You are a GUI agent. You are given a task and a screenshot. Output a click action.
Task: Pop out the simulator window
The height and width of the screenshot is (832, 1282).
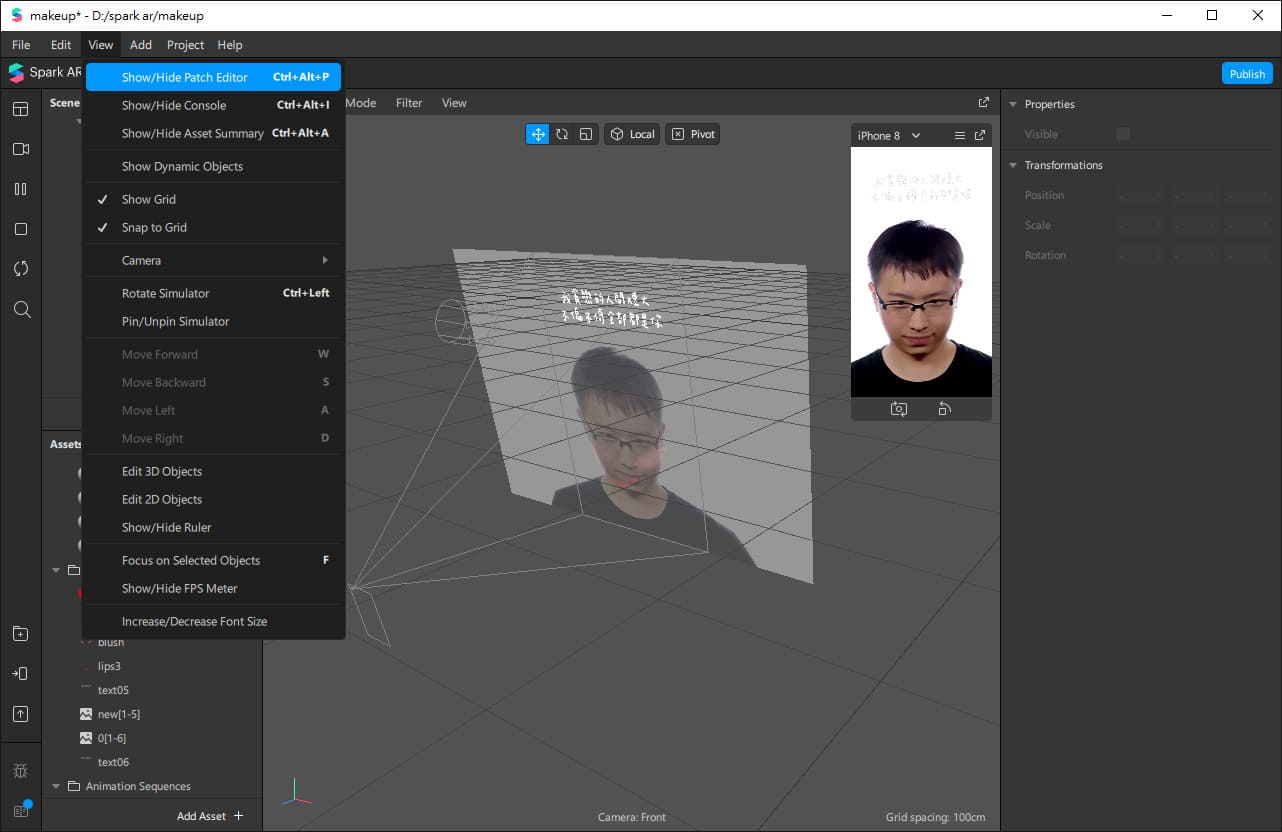(x=980, y=135)
